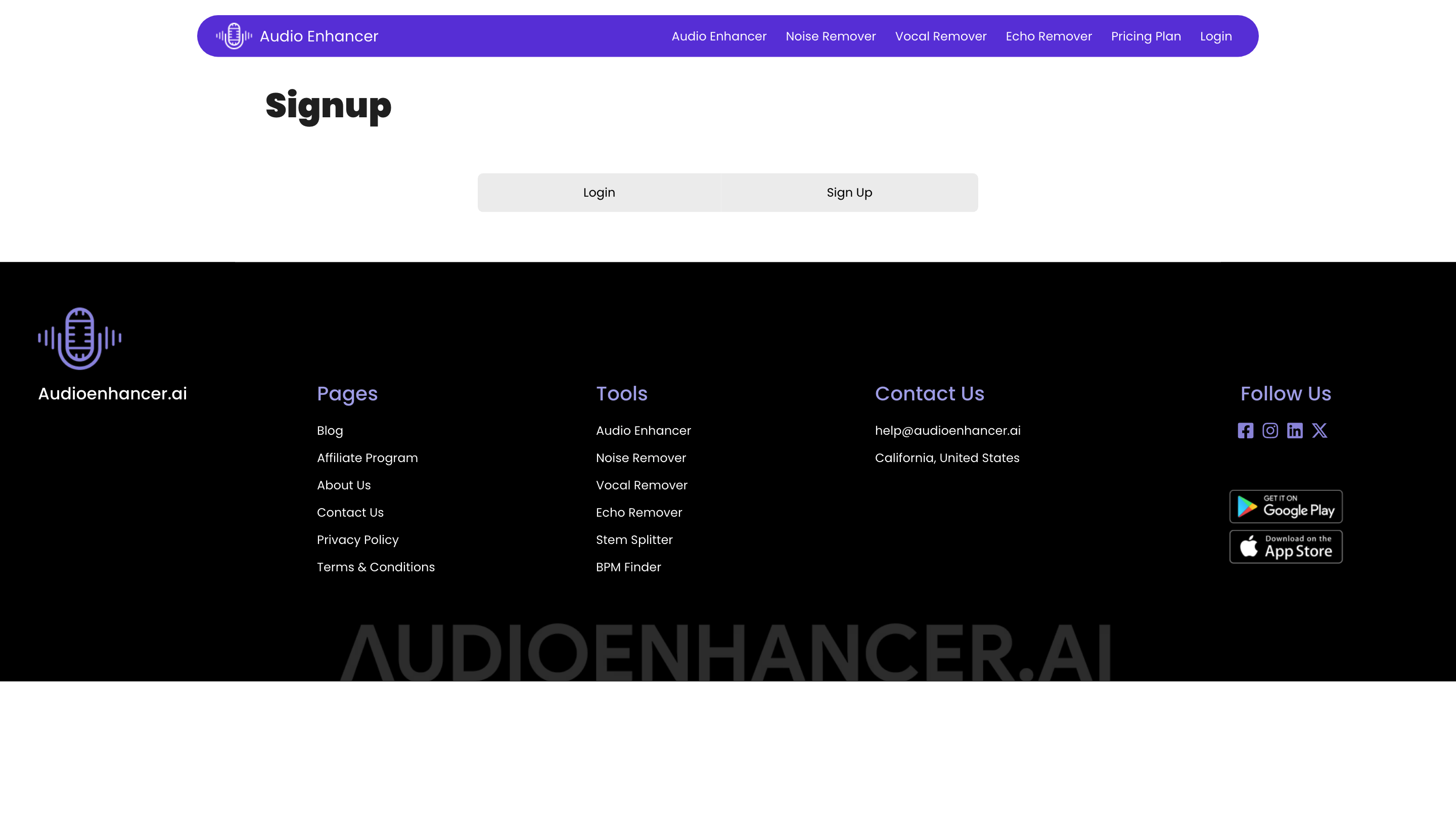This screenshot has height=819, width=1456.
Task: Open Noise Remover from the navbar
Action: 830,35
